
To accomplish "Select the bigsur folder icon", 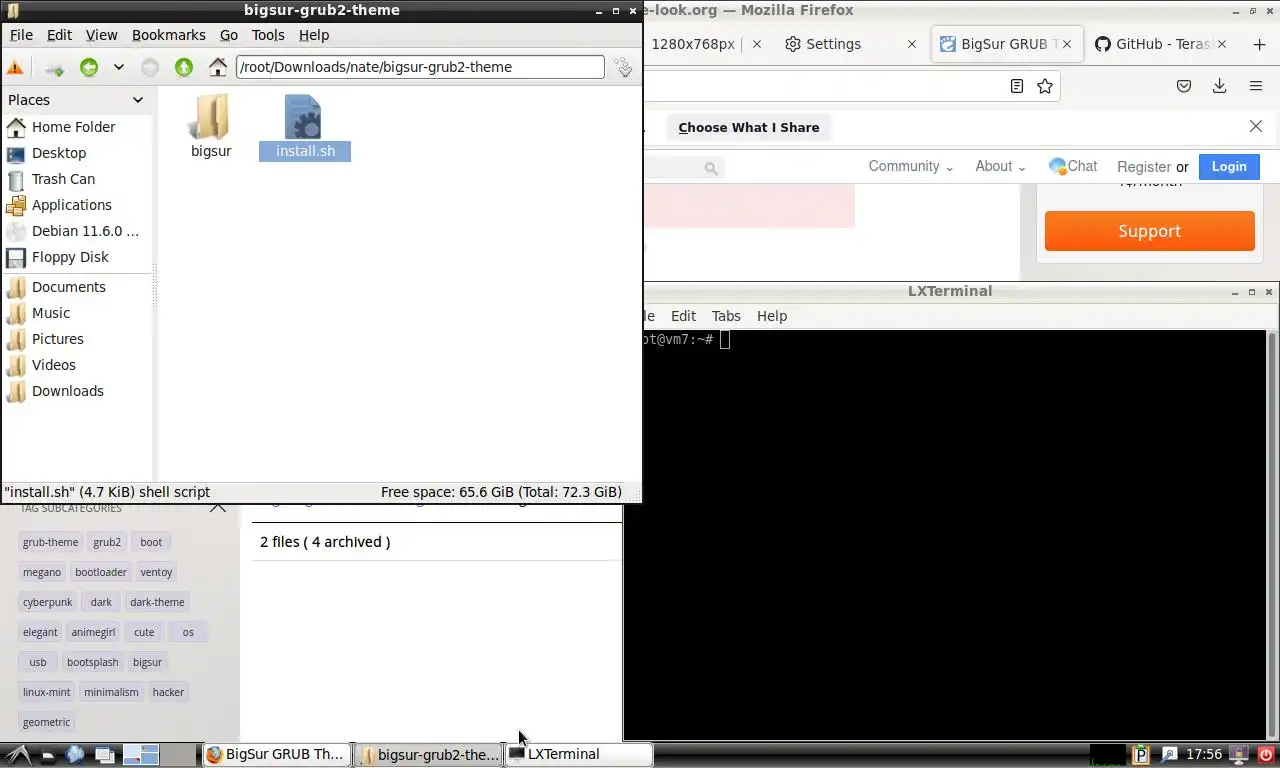I will [211, 117].
